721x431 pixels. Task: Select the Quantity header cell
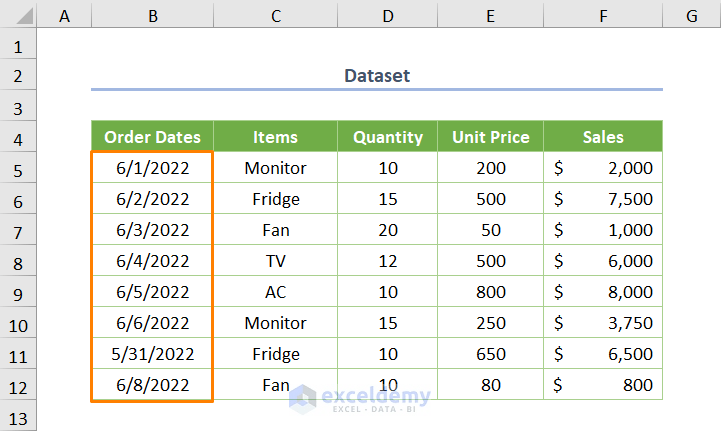click(388, 137)
